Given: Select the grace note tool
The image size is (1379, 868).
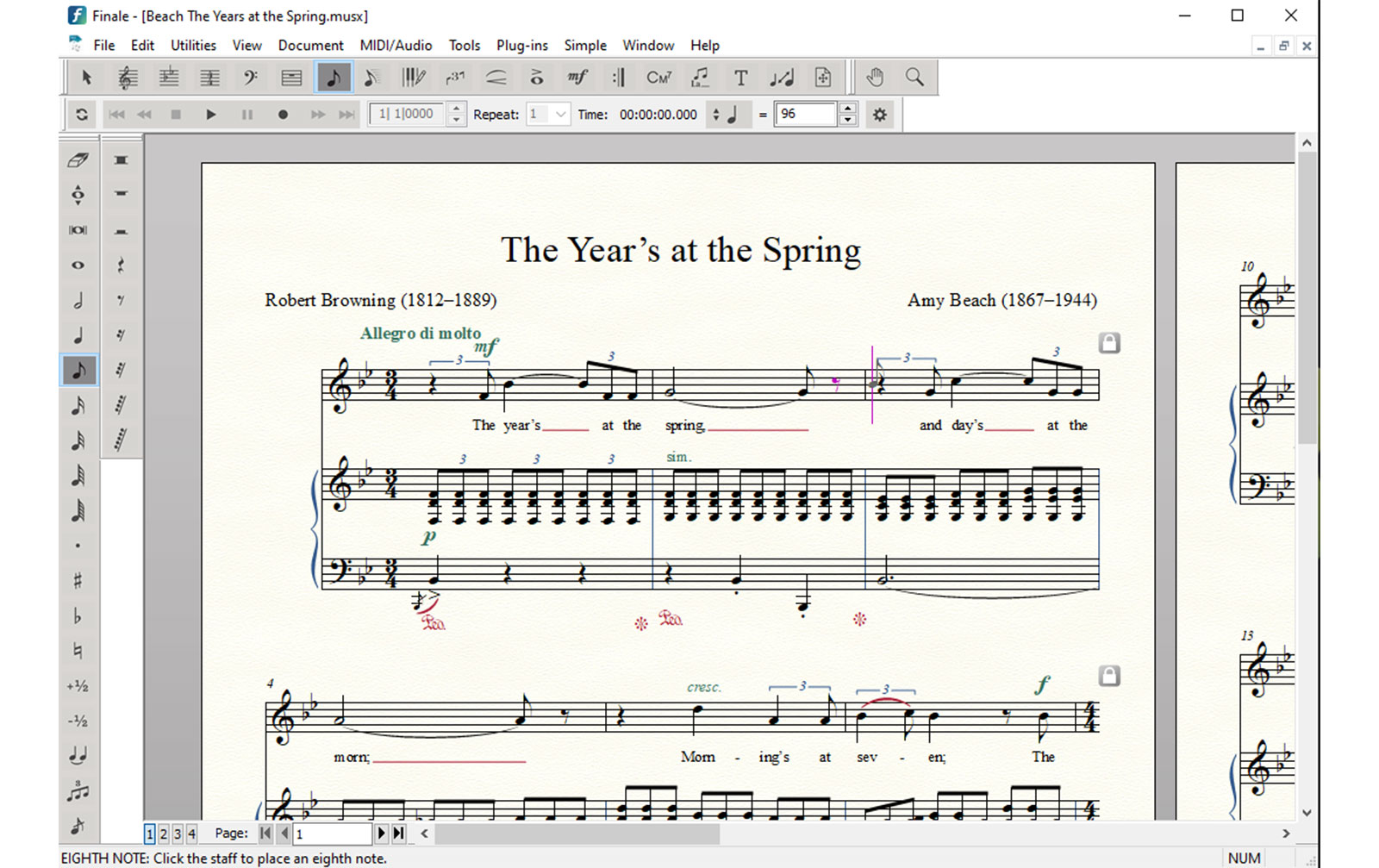Looking at the screenshot, I should click(x=78, y=826).
